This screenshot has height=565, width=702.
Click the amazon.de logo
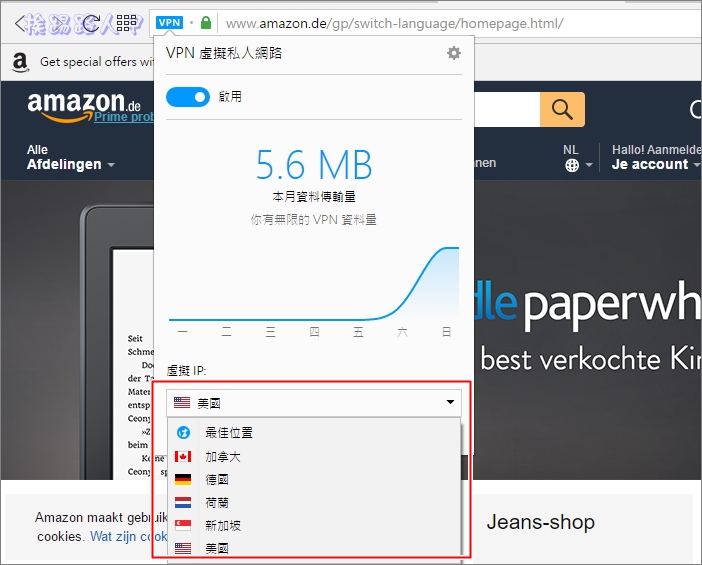(x=84, y=106)
